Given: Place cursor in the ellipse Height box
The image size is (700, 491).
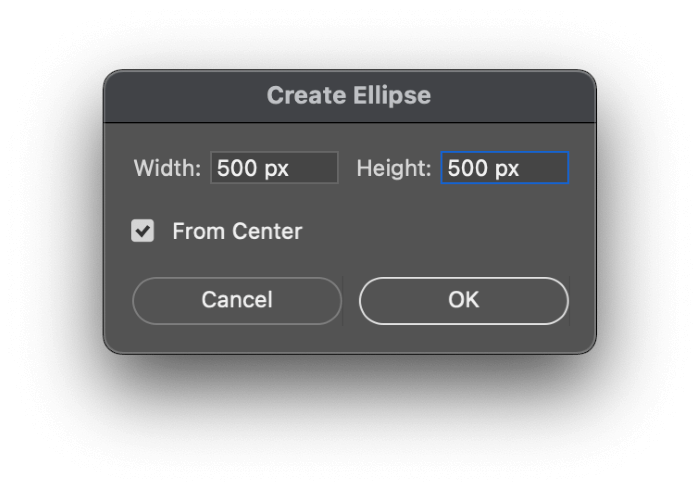Looking at the screenshot, I should pos(505,168).
